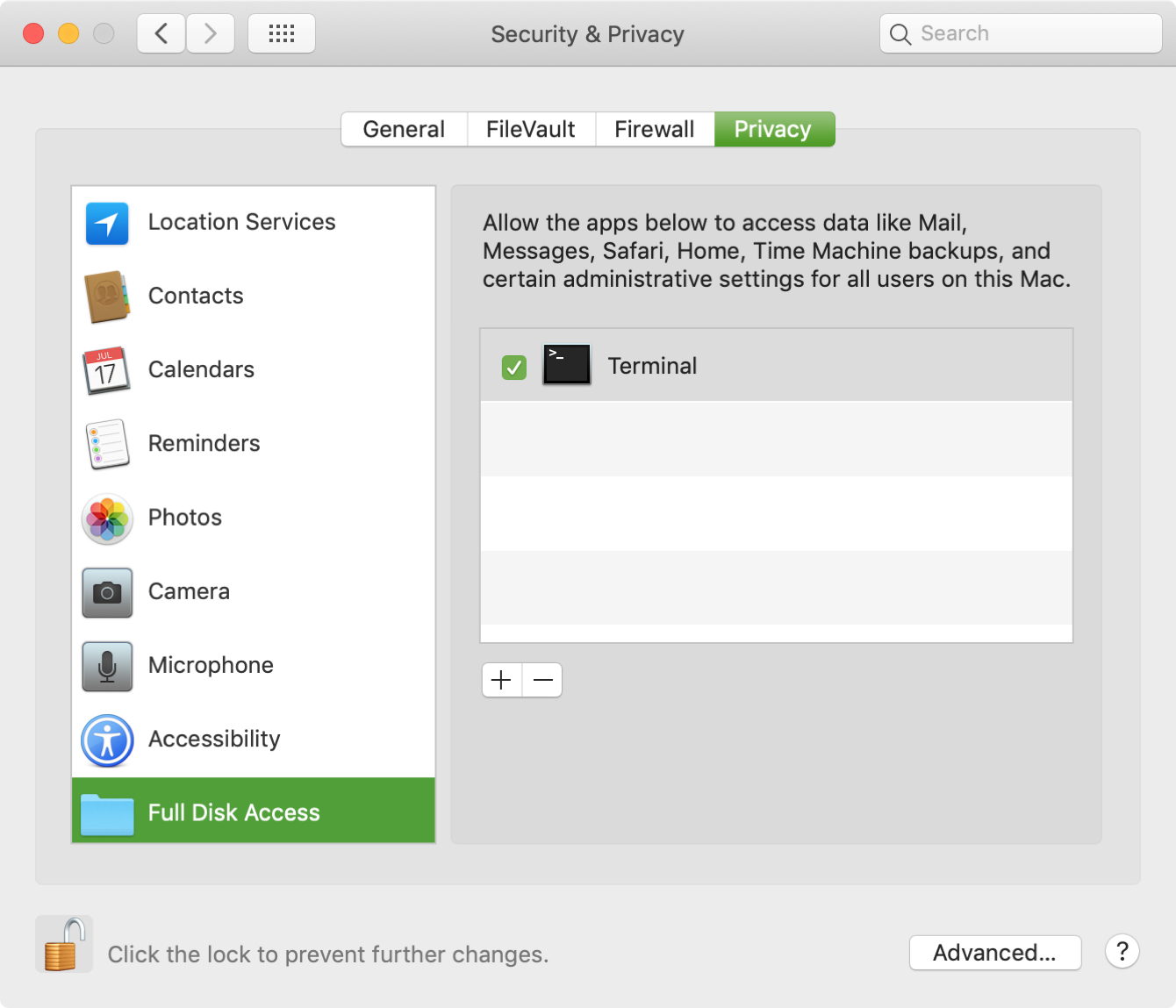Viewport: 1176px width, 1008px height.
Task: Close window with red button
Action: click(x=33, y=33)
